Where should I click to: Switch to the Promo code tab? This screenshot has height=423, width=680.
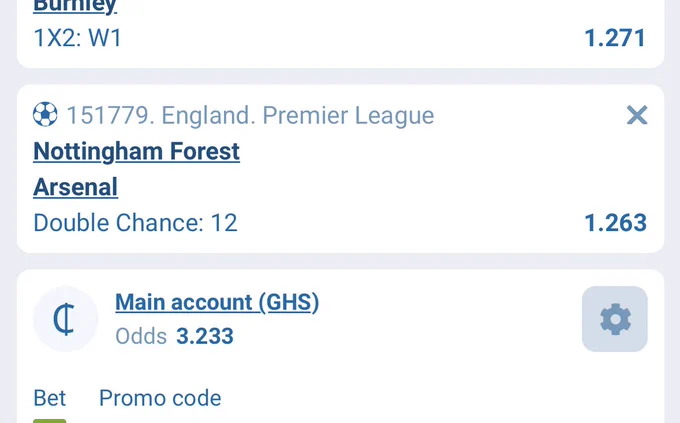point(160,398)
